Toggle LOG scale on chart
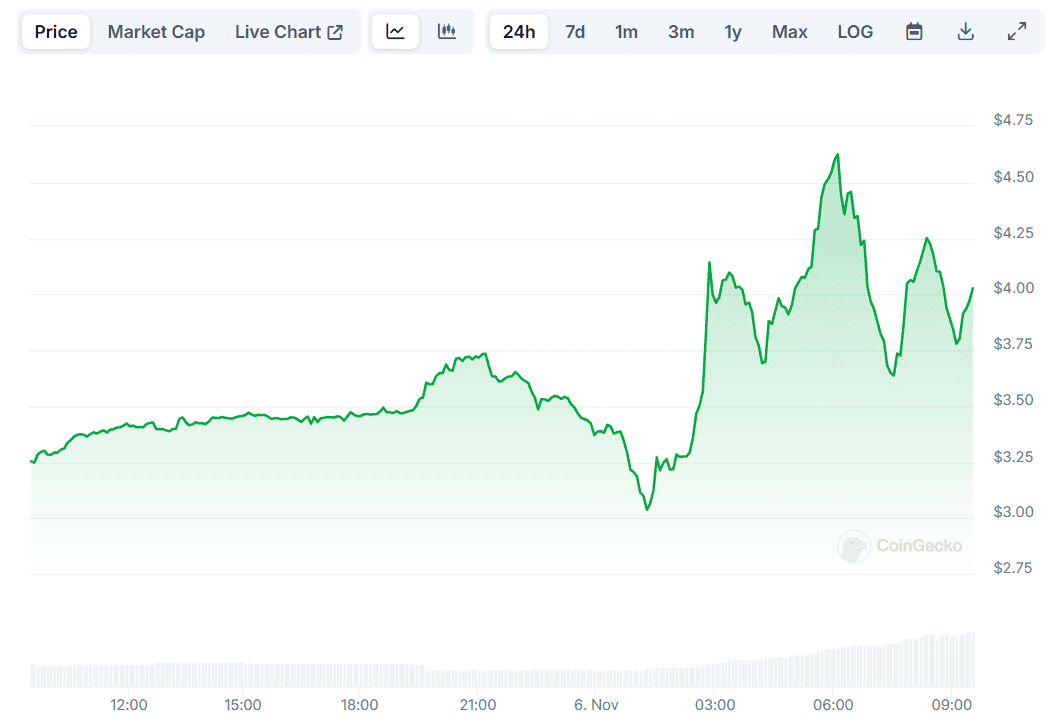 point(855,32)
